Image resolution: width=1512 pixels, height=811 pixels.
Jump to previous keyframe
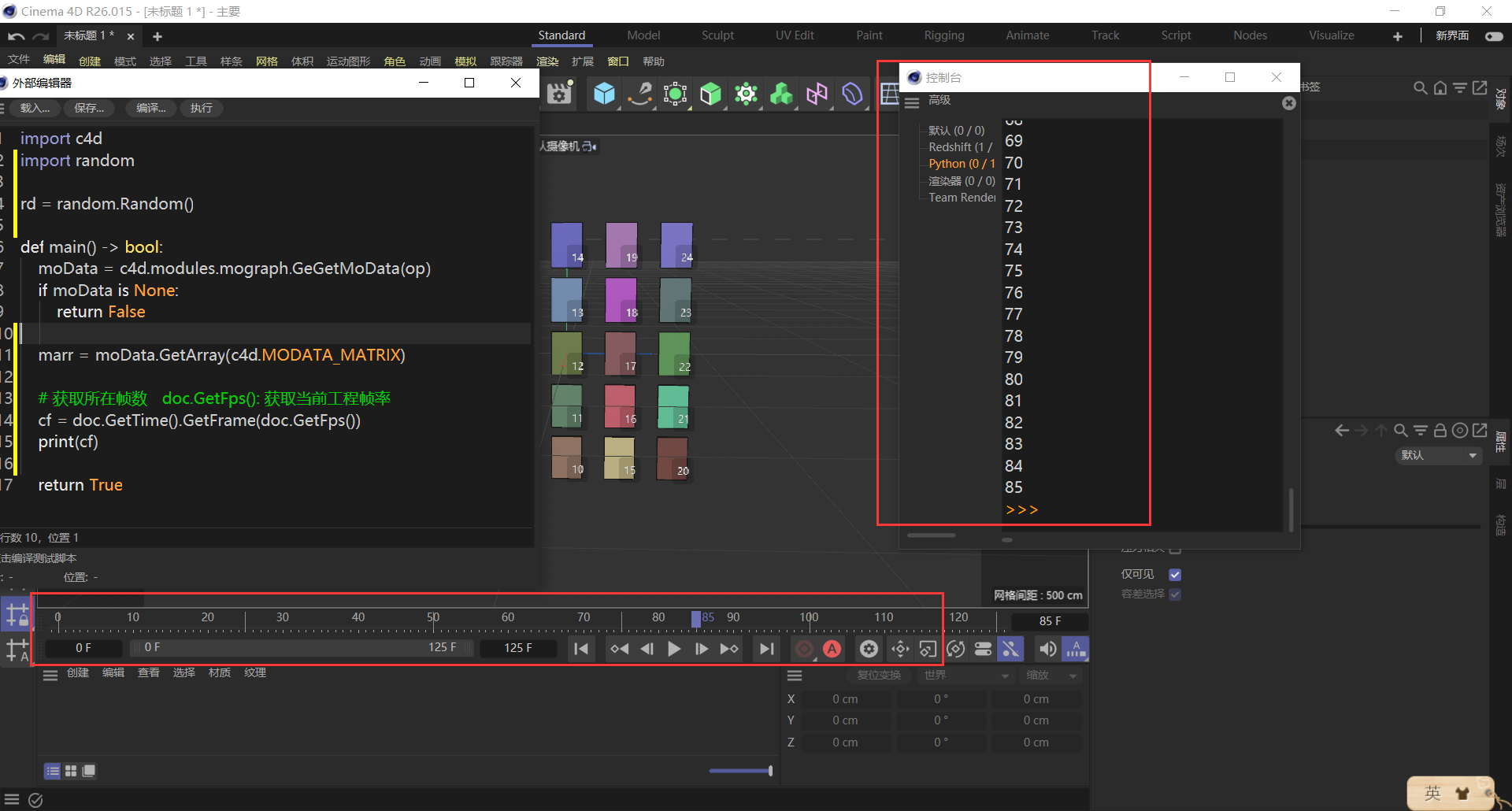[619, 649]
